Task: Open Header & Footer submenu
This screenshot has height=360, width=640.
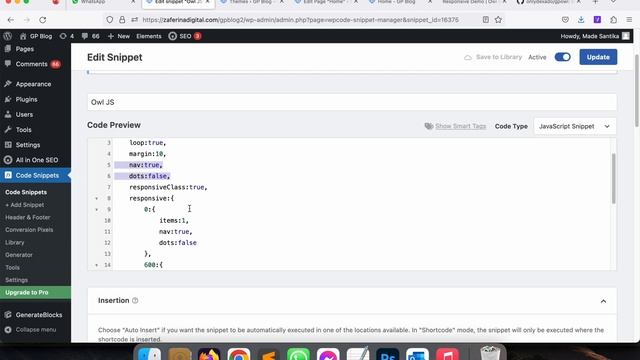Action: (x=27, y=217)
